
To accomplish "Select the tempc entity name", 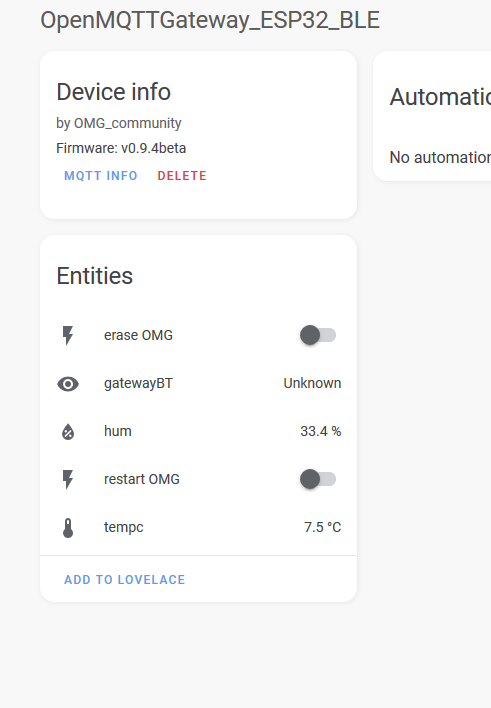I will coord(124,527).
